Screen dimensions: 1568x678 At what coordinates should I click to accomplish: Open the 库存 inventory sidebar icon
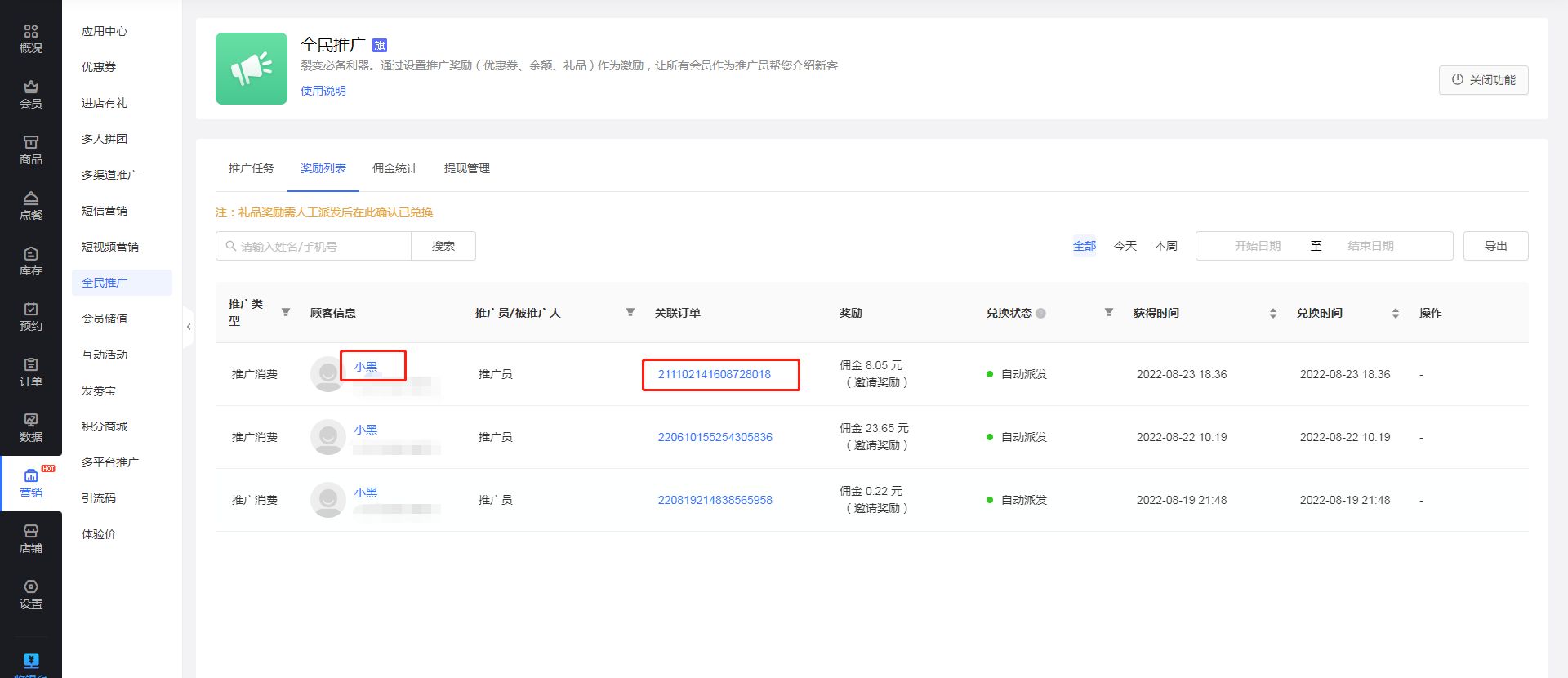(x=31, y=261)
